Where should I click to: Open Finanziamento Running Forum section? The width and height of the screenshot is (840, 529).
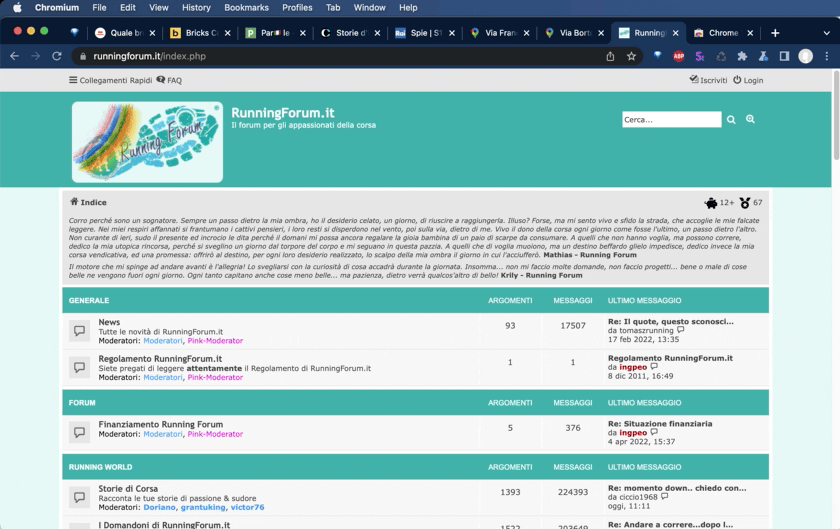point(161,424)
